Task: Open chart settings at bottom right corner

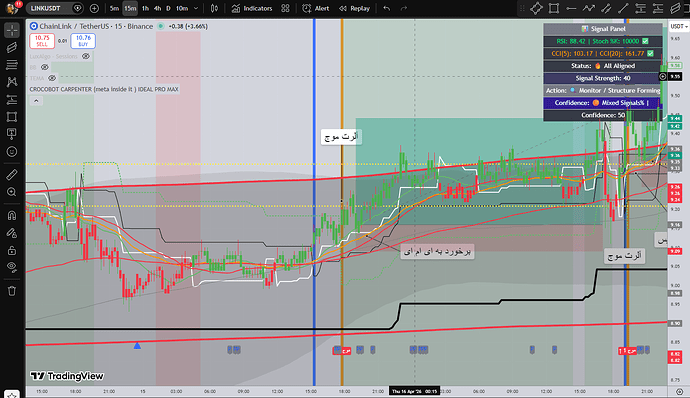Action: coord(680,391)
